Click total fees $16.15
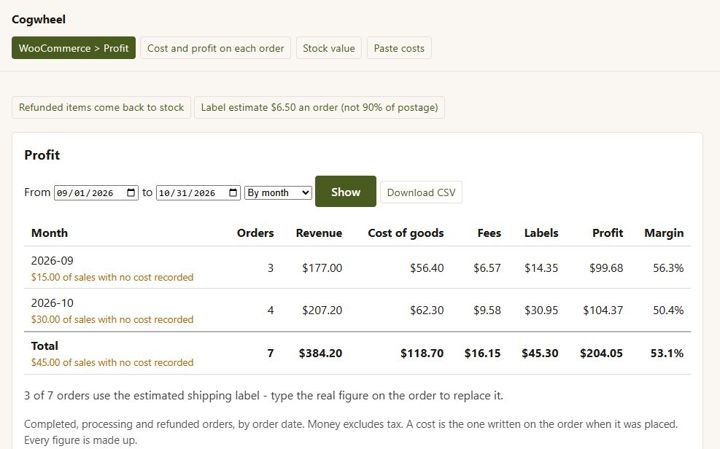Viewport: 720px width, 449px height. coord(483,353)
